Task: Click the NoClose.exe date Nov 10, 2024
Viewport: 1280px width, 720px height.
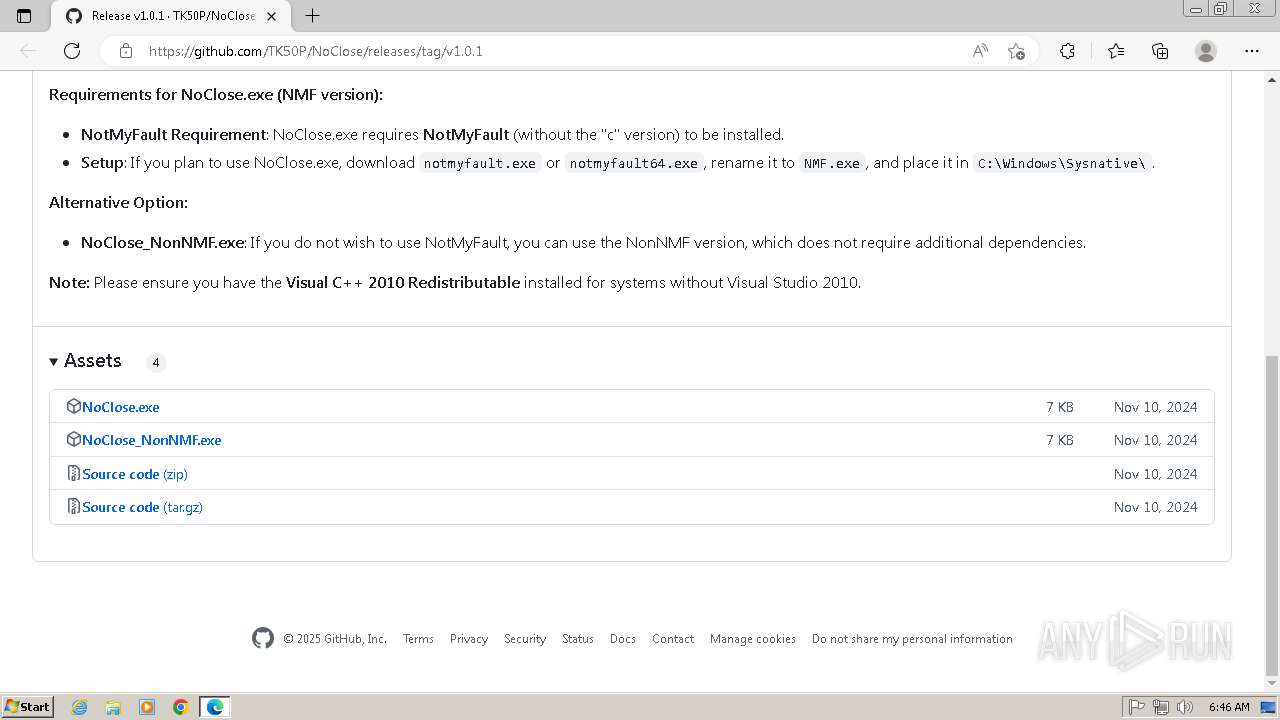Action: [x=1155, y=407]
